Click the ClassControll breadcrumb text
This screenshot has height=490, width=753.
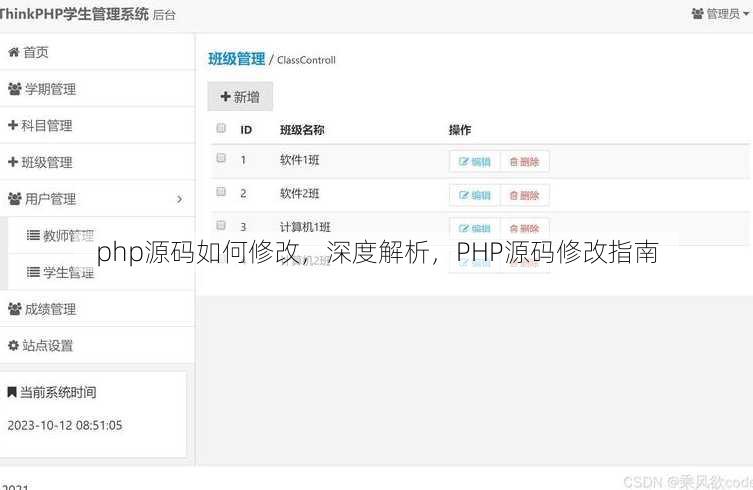[x=306, y=60]
